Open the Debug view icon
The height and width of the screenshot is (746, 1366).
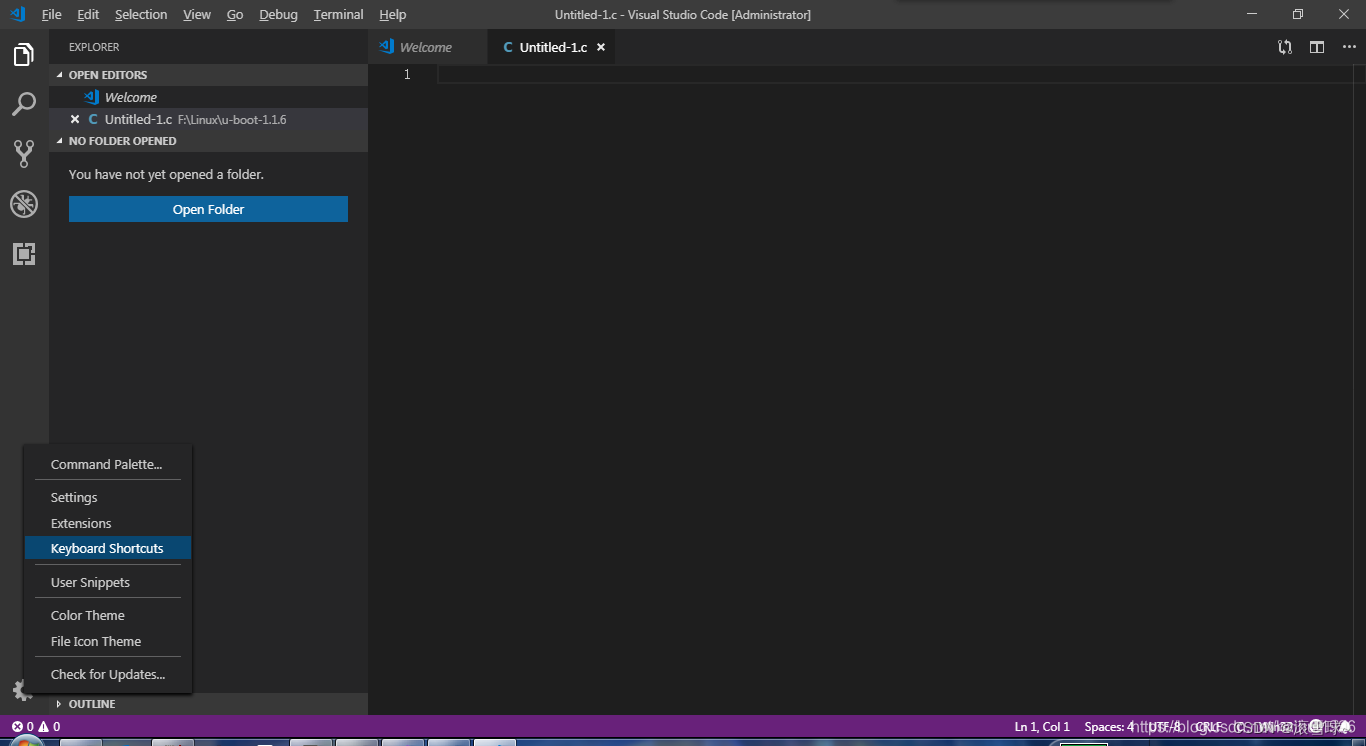click(24, 204)
